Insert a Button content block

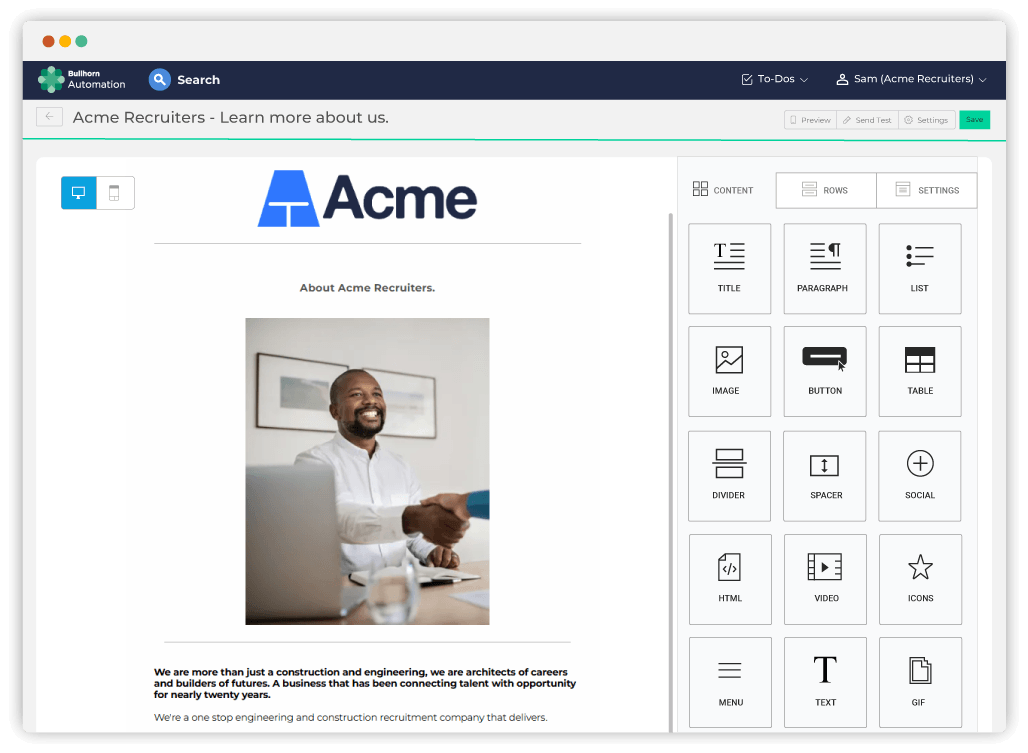(x=825, y=372)
